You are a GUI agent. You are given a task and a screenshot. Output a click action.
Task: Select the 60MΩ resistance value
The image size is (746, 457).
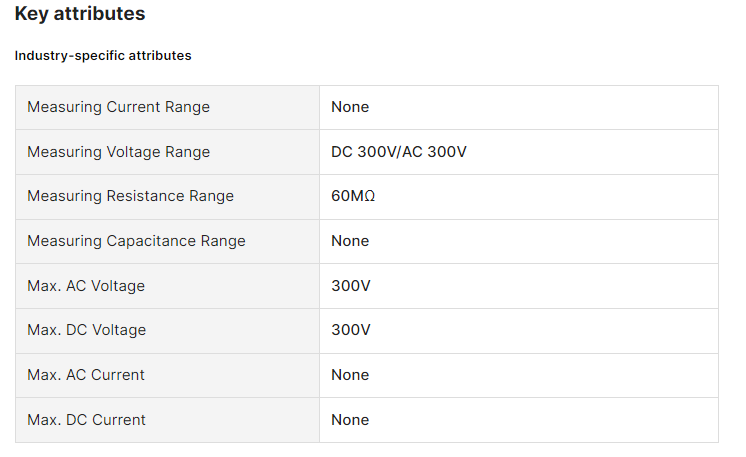[x=353, y=196]
